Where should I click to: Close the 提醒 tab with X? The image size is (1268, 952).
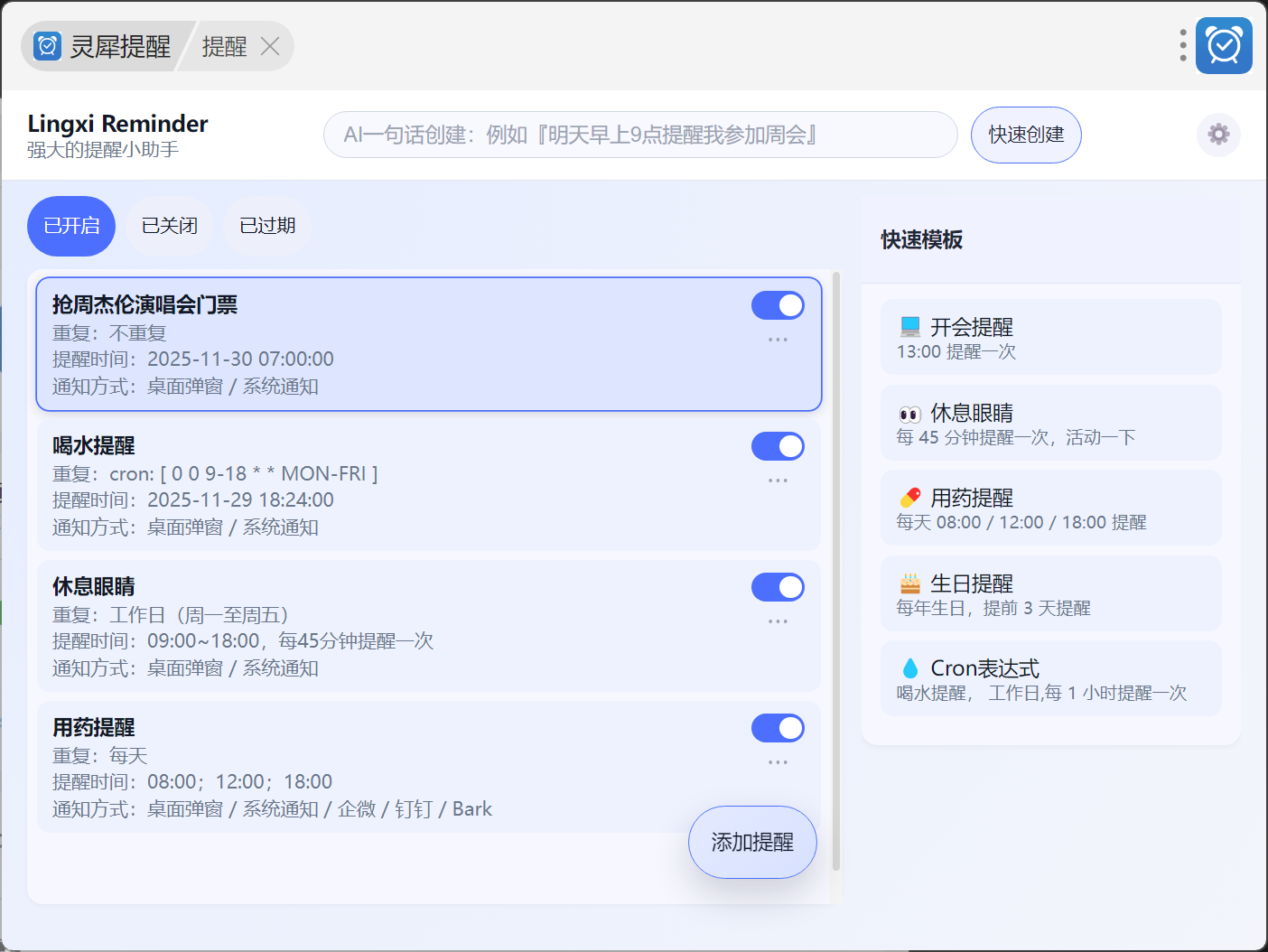coord(270,46)
